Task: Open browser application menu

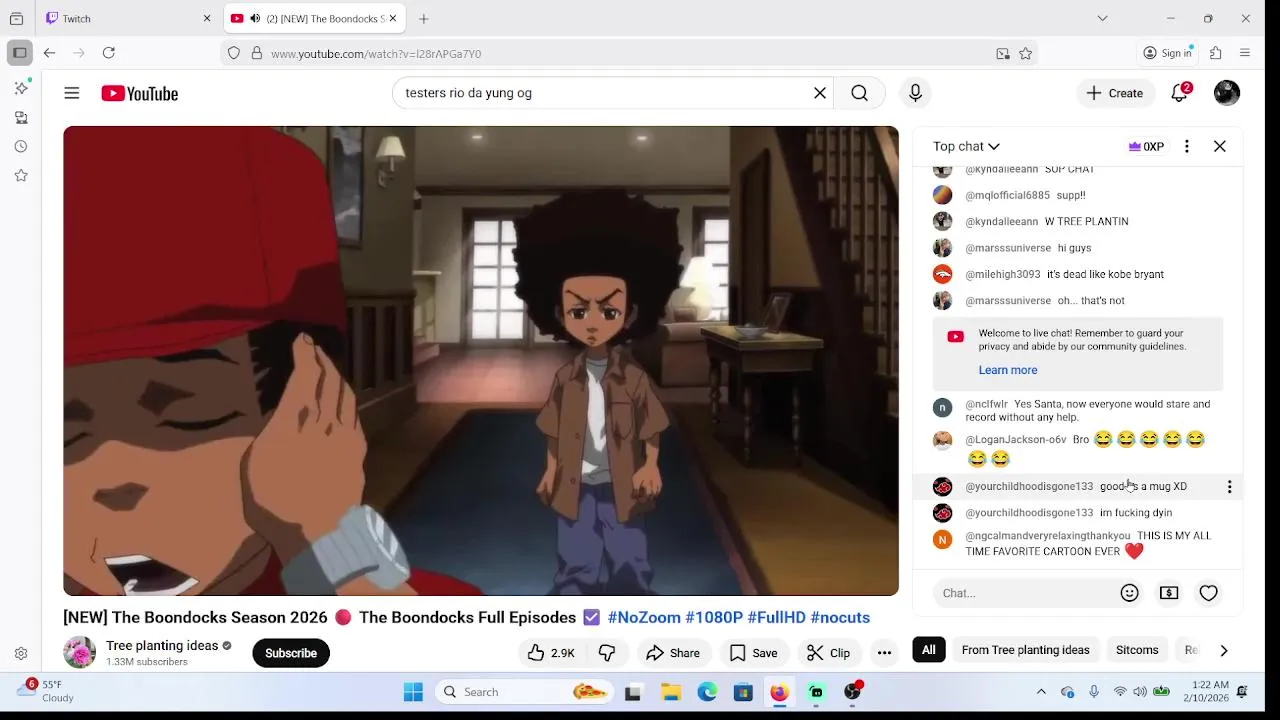Action: tap(1245, 53)
